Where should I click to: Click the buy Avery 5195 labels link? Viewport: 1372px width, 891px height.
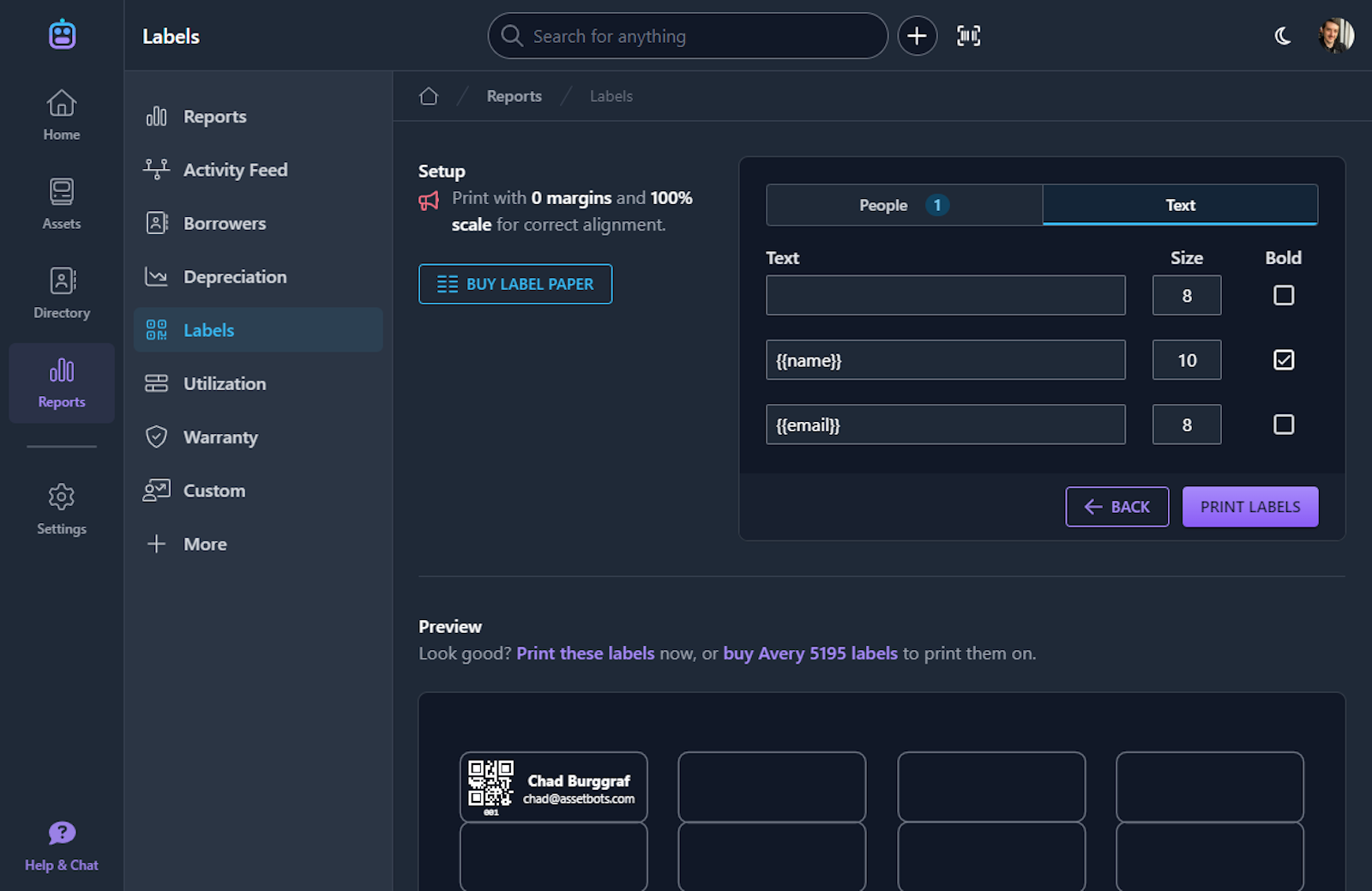coord(810,653)
